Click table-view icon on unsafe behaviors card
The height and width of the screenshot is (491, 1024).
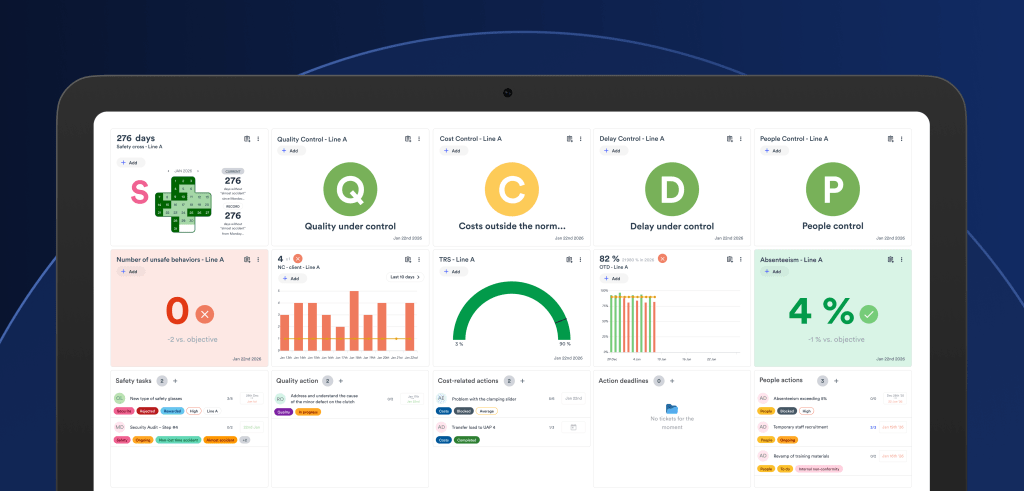coord(248,259)
